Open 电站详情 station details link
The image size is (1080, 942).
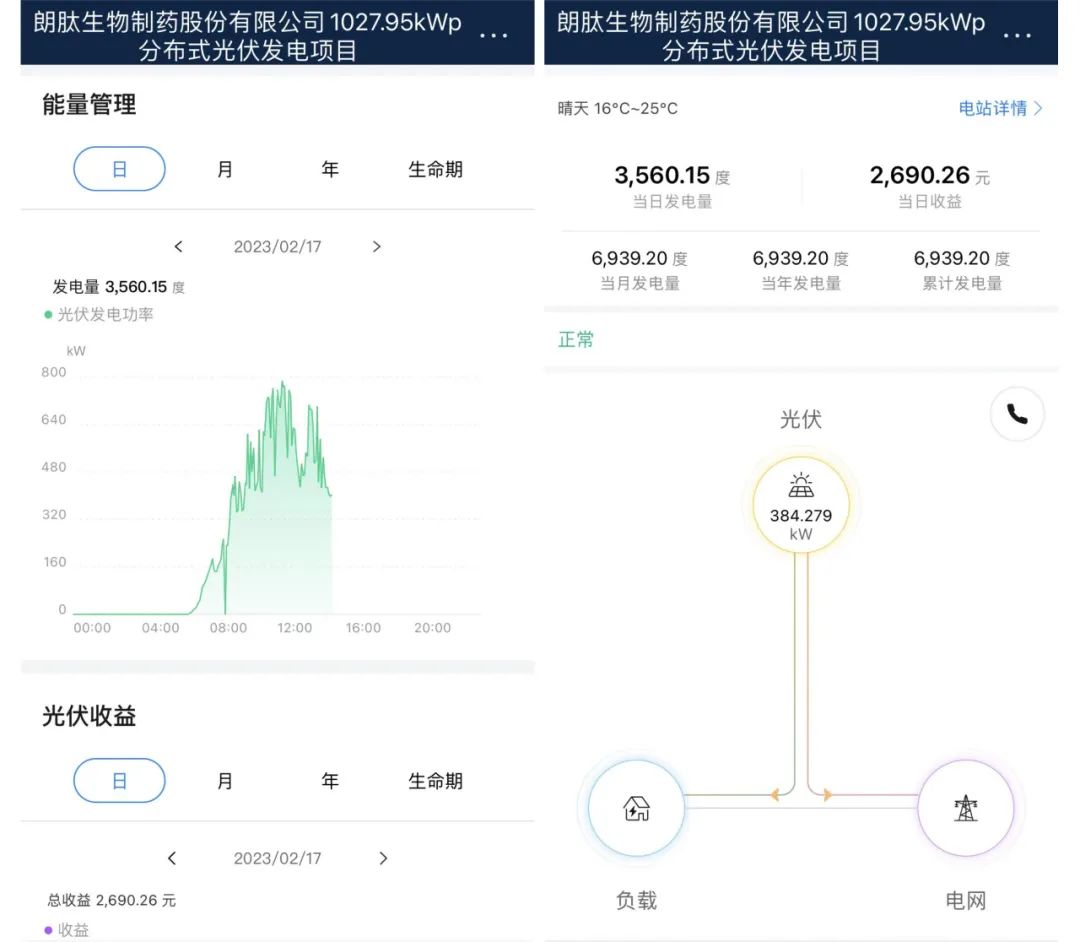pyautogui.click(x=1000, y=108)
